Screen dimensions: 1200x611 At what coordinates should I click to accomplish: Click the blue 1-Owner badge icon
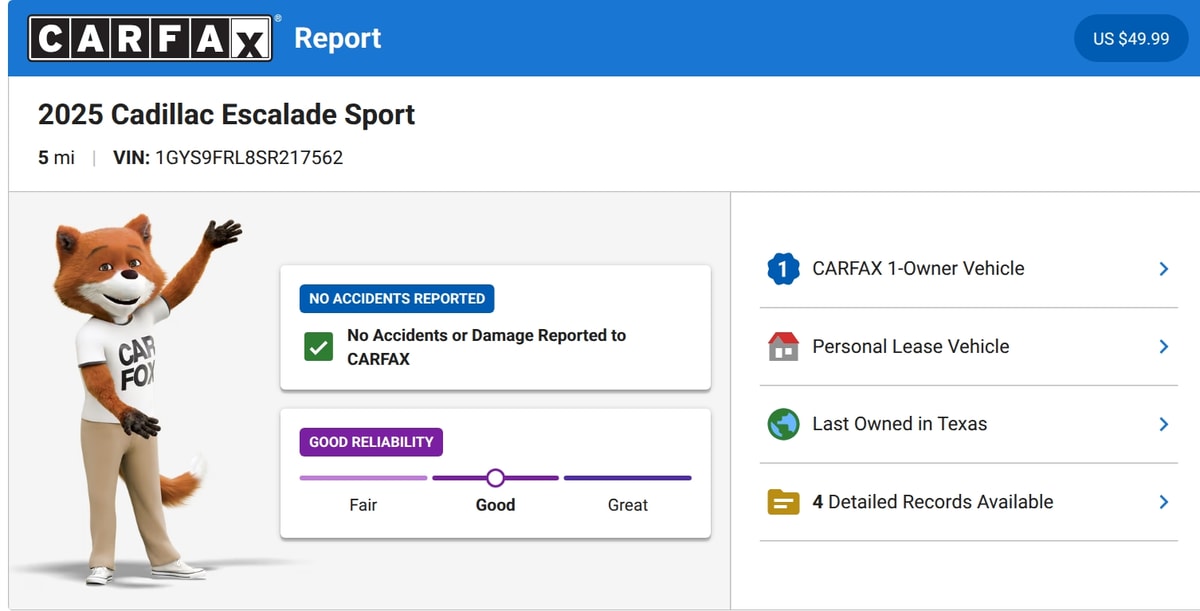783,269
